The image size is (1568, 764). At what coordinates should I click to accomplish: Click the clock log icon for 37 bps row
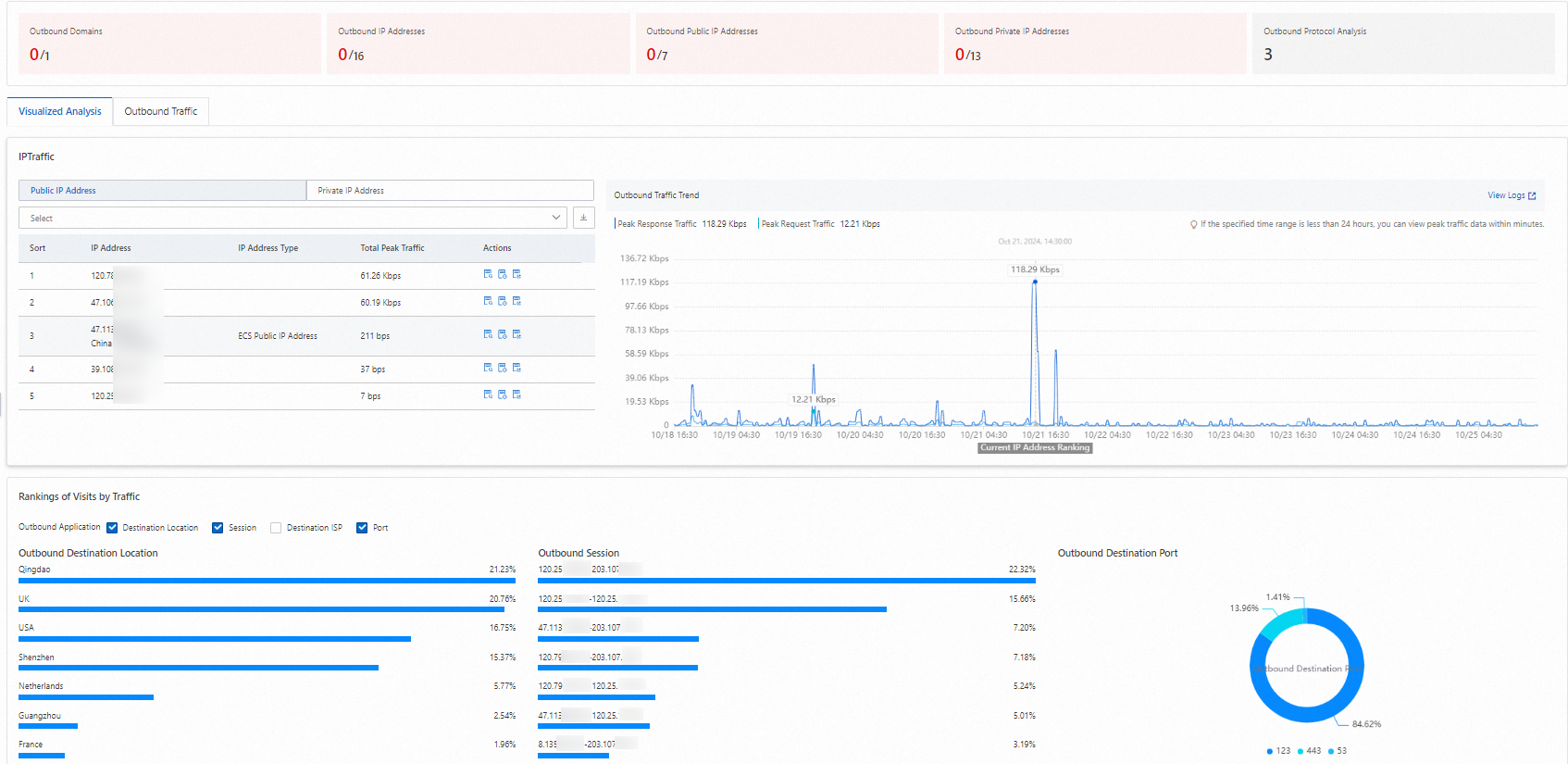(503, 368)
